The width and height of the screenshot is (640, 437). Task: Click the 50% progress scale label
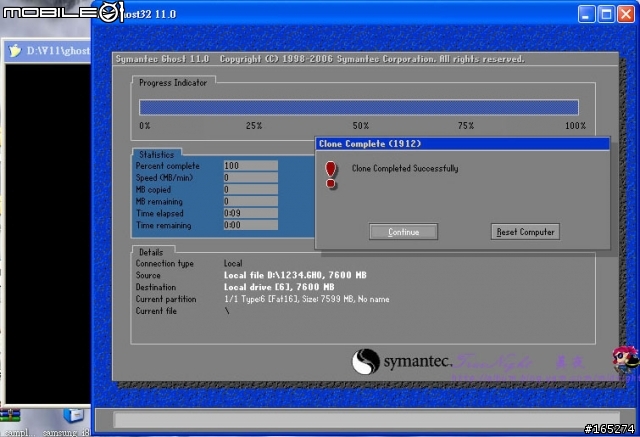(x=361, y=126)
